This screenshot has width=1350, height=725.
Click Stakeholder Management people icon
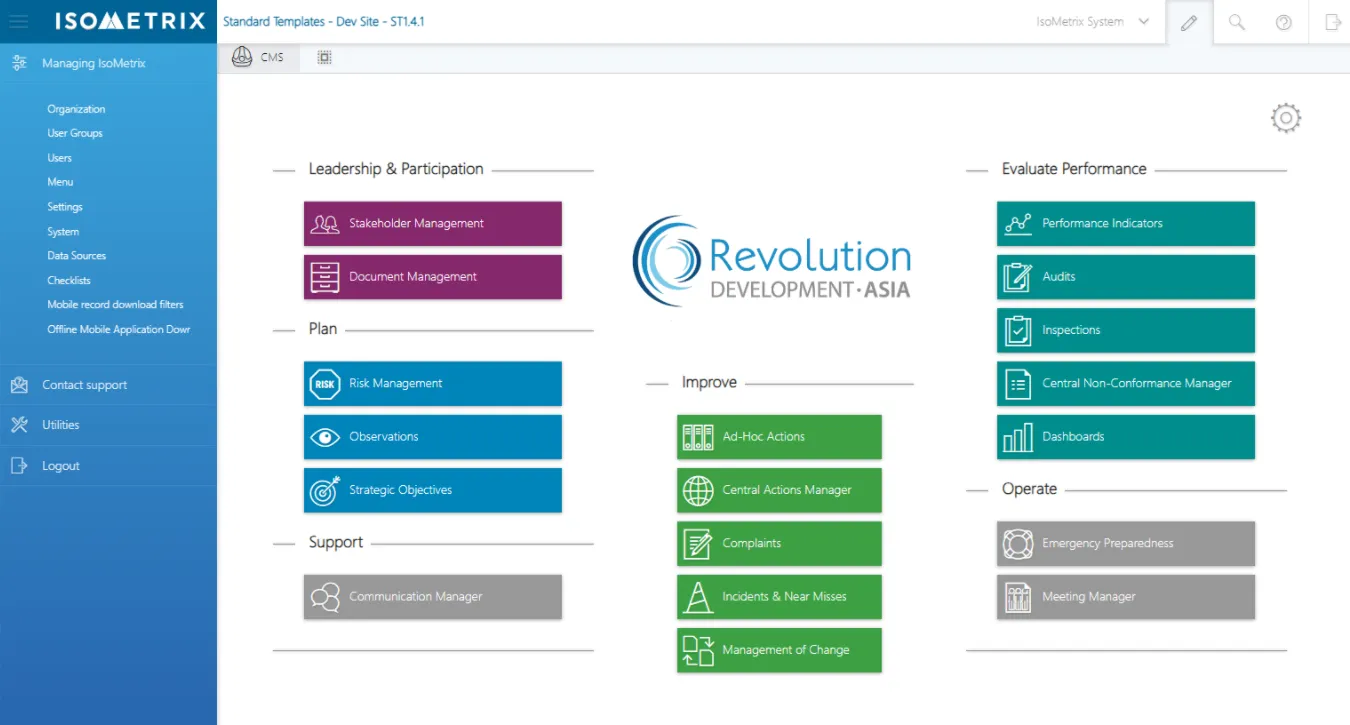coord(325,224)
